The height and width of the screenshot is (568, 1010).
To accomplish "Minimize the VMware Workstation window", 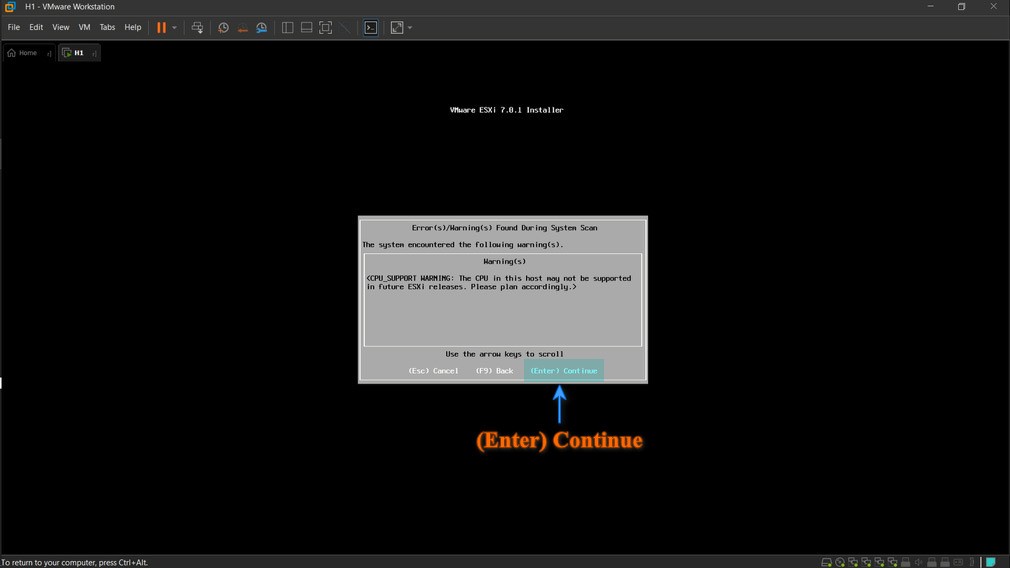I will pos(930,6).
